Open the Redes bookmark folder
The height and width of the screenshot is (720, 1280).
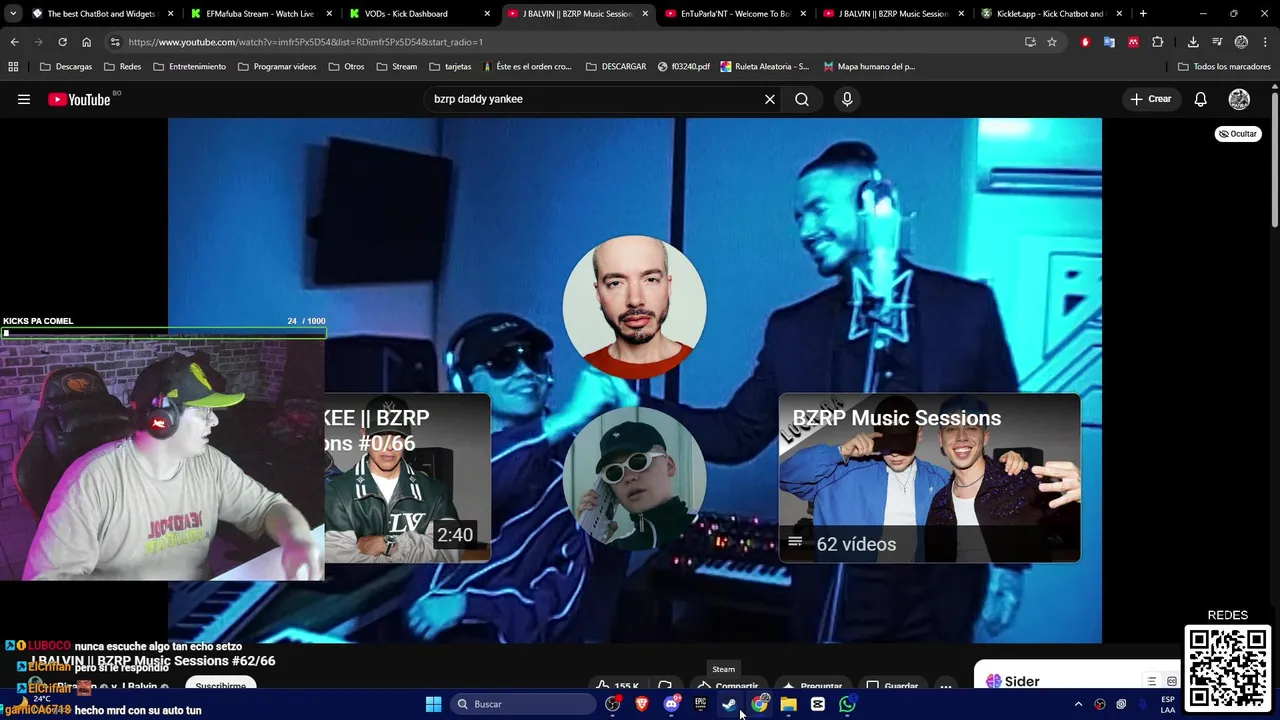123,67
